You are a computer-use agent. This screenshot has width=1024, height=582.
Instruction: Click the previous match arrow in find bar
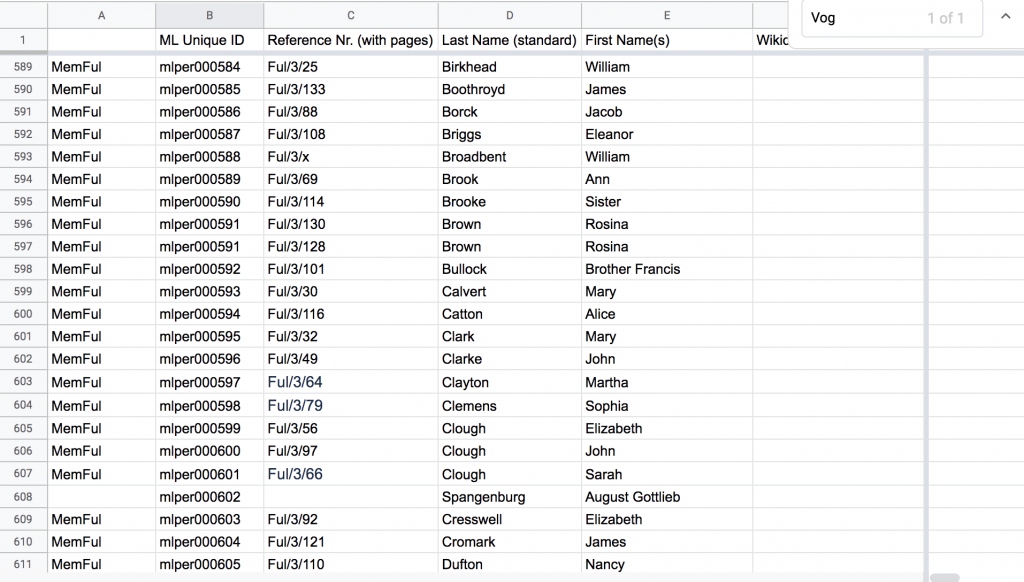tap(1005, 17)
